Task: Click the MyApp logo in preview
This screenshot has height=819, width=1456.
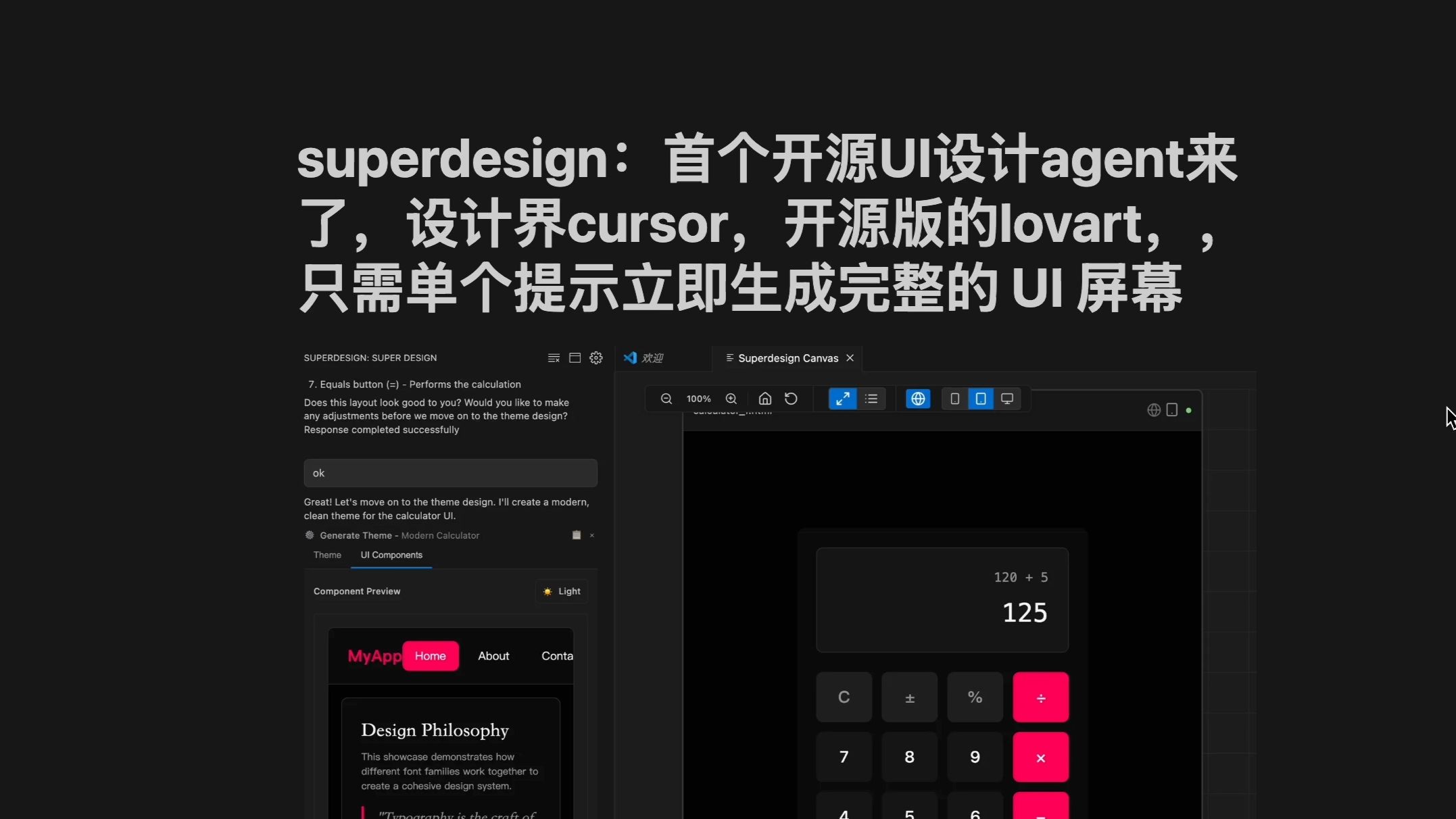Action: (374, 656)
